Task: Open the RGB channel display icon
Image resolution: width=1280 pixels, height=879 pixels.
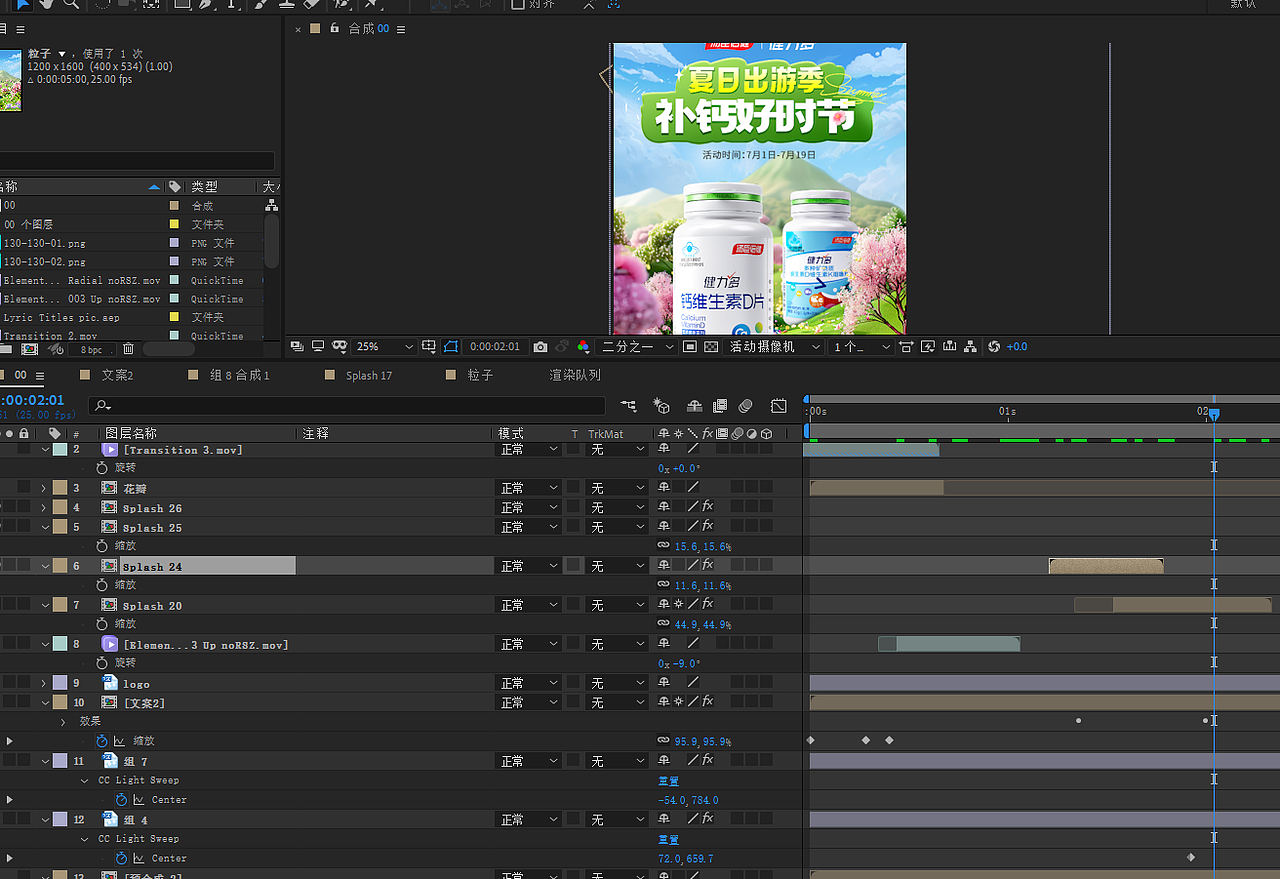Action: pos(583,347)
